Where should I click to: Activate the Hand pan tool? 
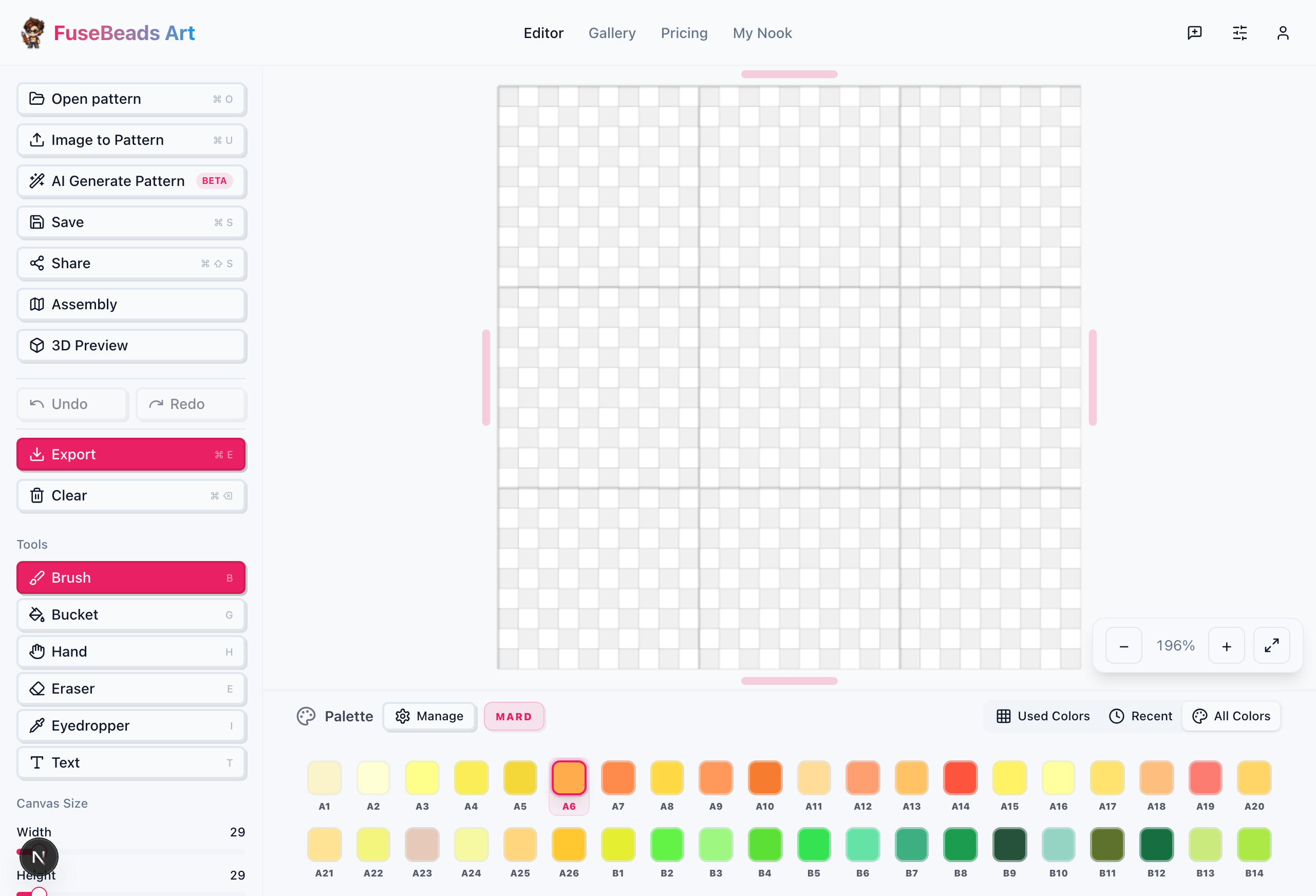(131, 652)
